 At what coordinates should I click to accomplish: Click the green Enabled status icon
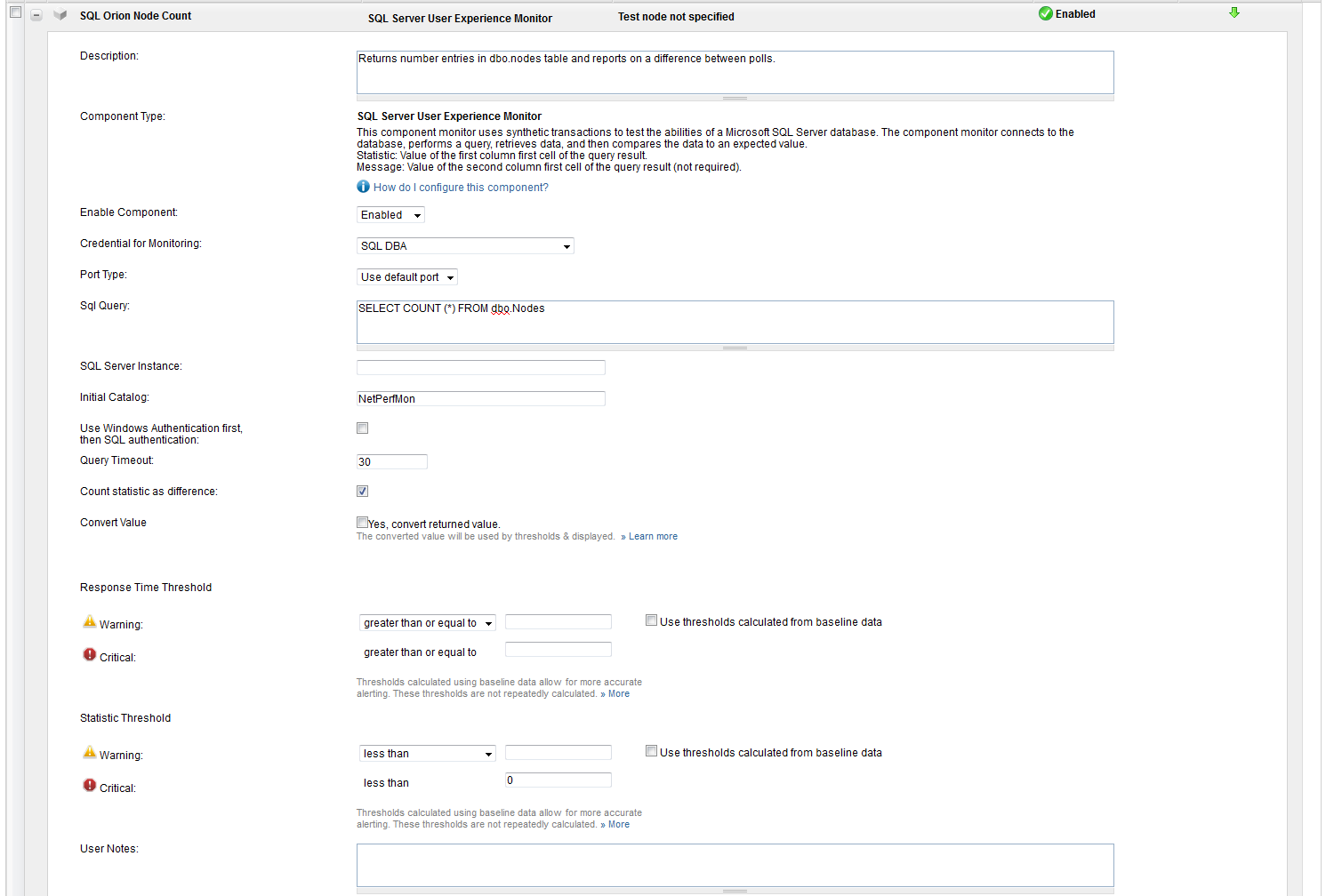click(1046, 13)
